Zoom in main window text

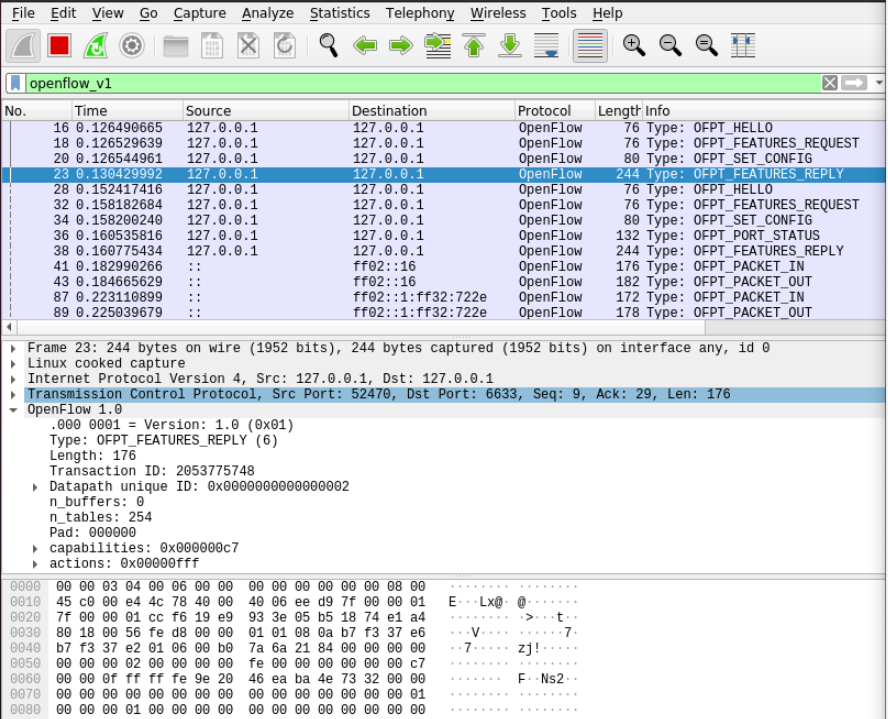(x=634, y=45)
